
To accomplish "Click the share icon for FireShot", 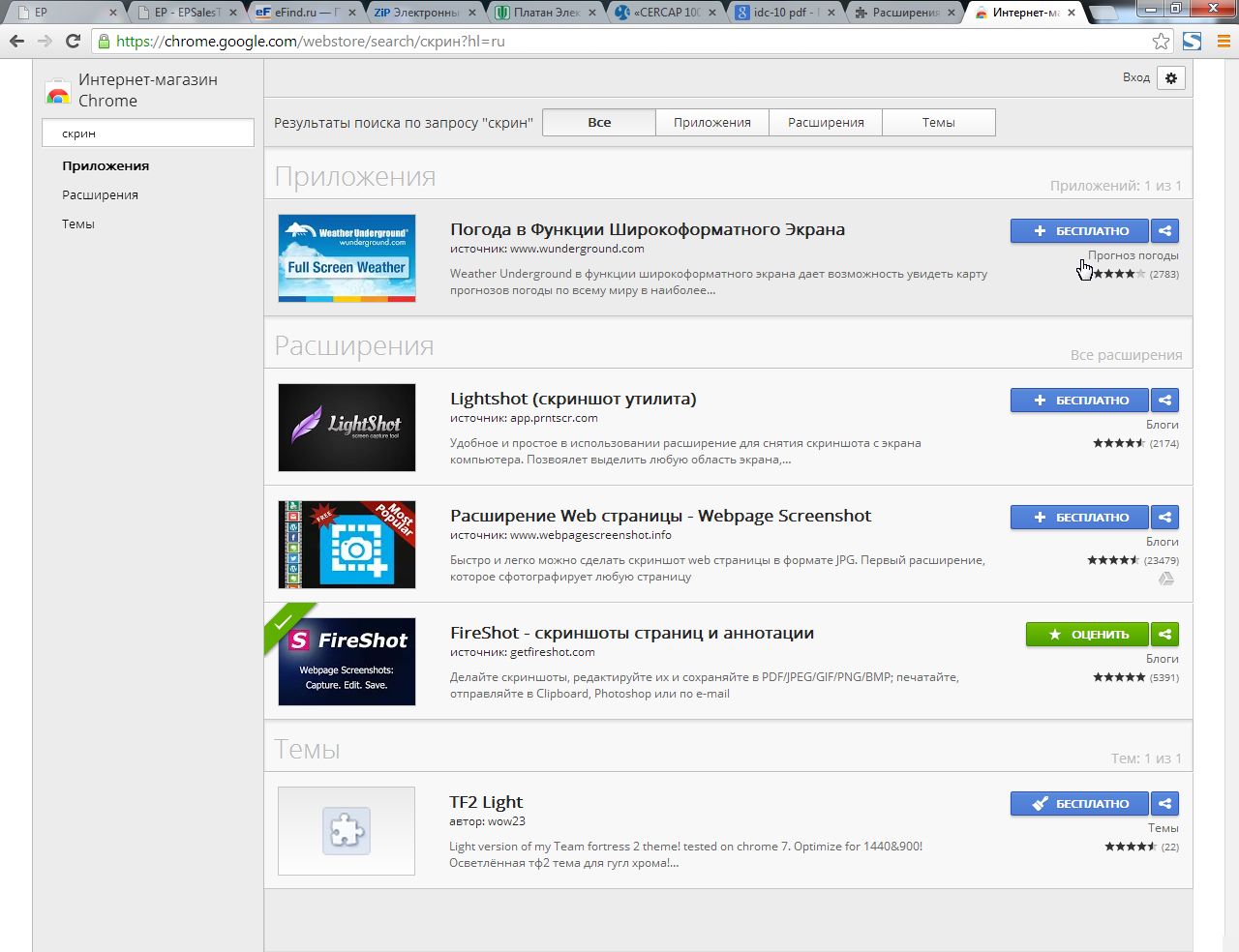I will click(x=1165, y=635).
